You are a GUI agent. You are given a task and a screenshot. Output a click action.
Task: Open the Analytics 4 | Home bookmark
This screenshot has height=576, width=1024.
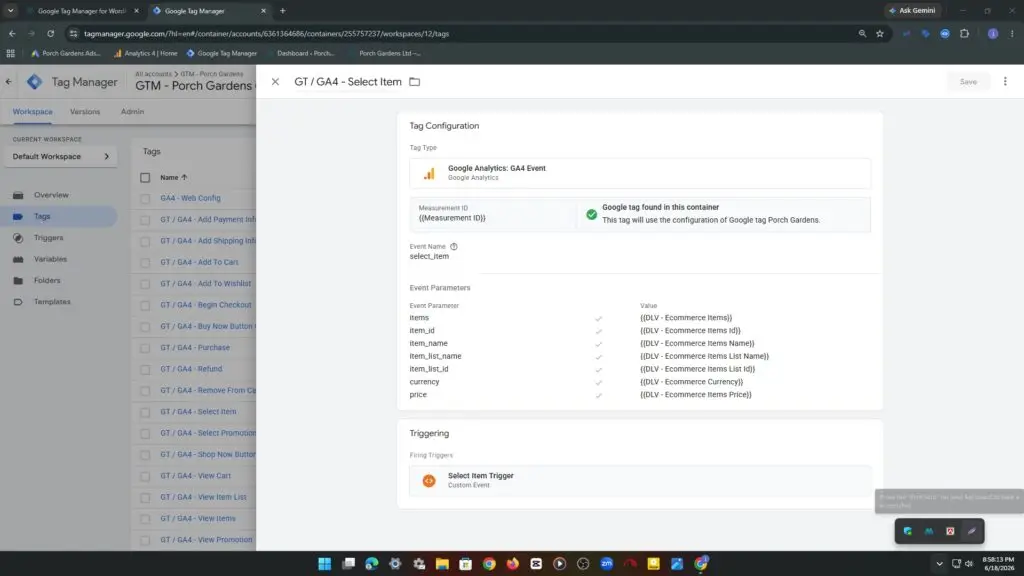145,53
